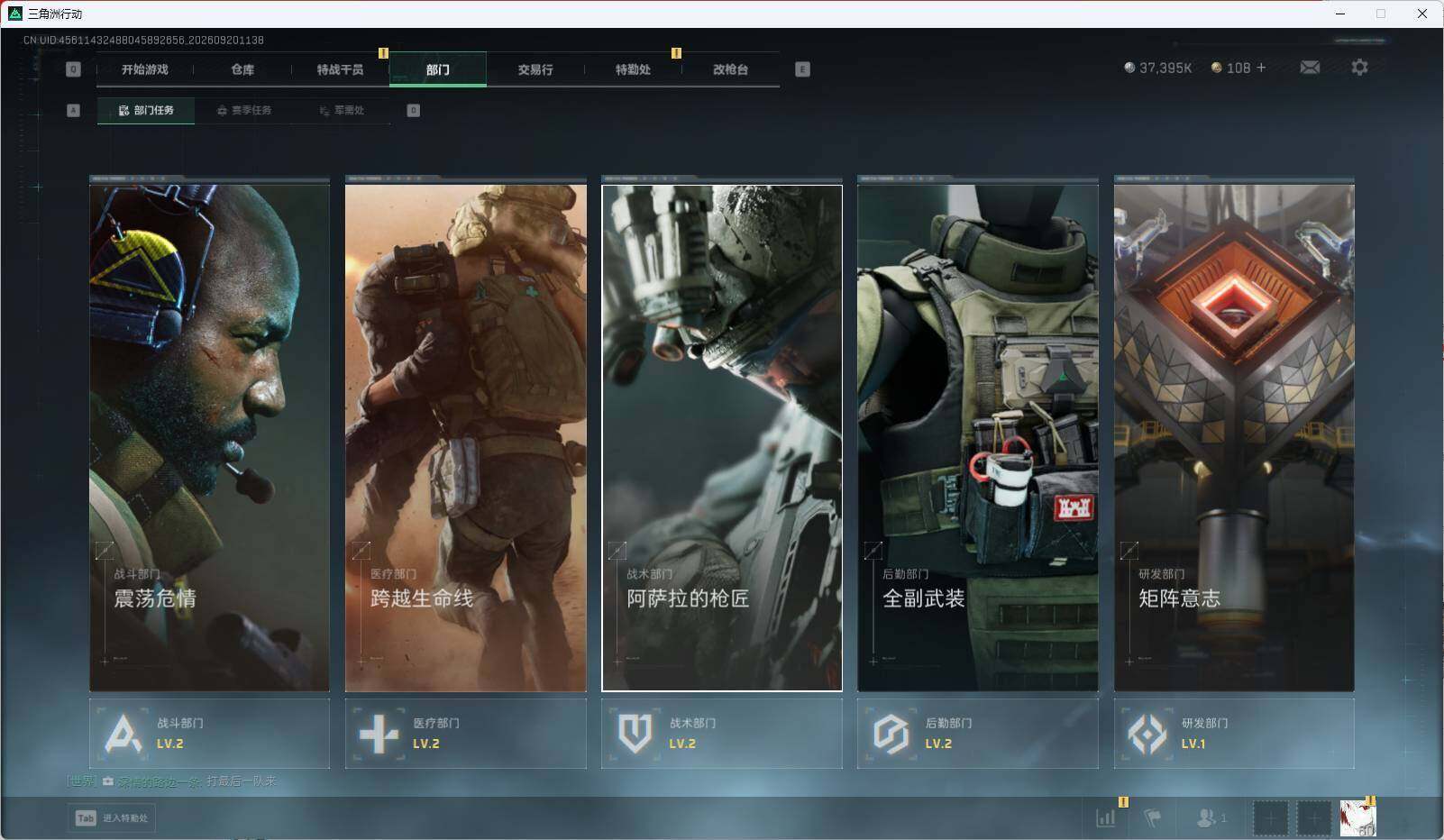Select the 研发部门 diamond emblem icon
1444x840 pixels.
(1147, 734)
